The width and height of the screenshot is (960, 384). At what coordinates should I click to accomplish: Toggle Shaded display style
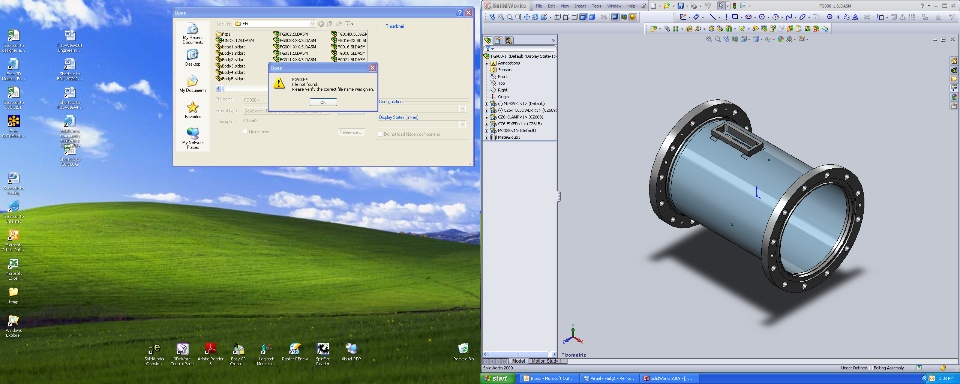[x=592, y=17]
